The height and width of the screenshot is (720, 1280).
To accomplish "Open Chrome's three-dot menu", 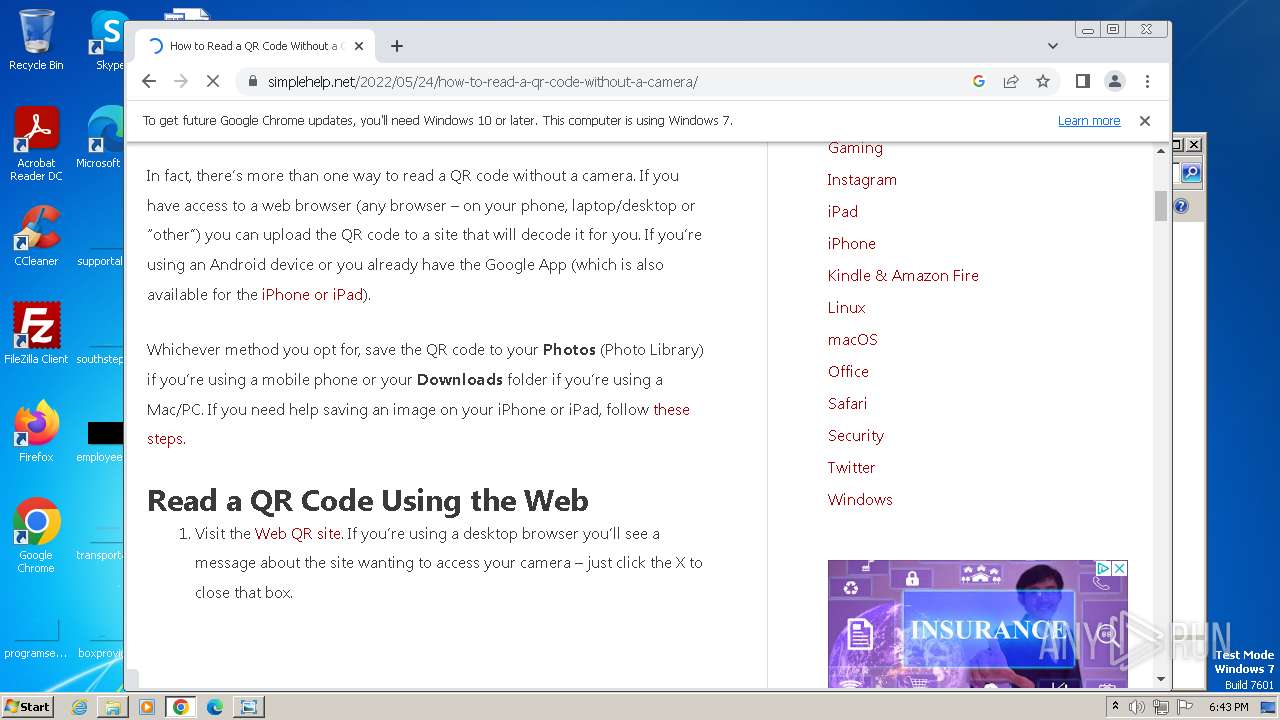I will 1147,82.
